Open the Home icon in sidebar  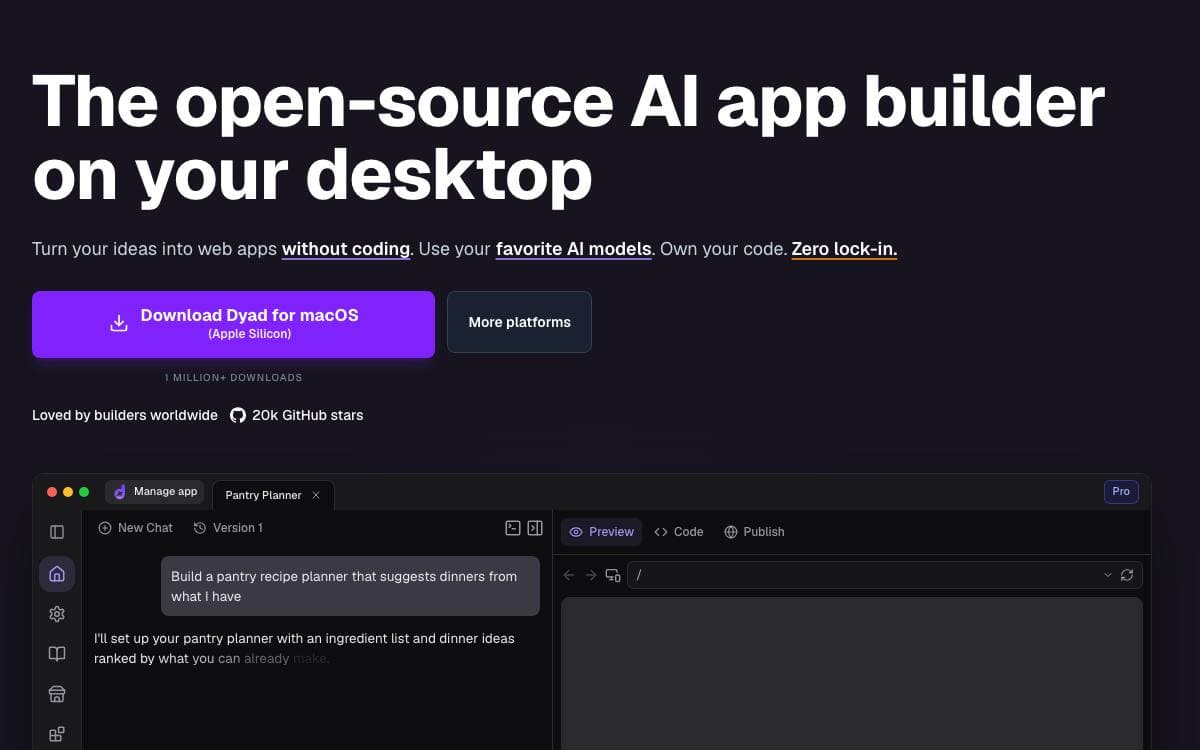(57, 574)
